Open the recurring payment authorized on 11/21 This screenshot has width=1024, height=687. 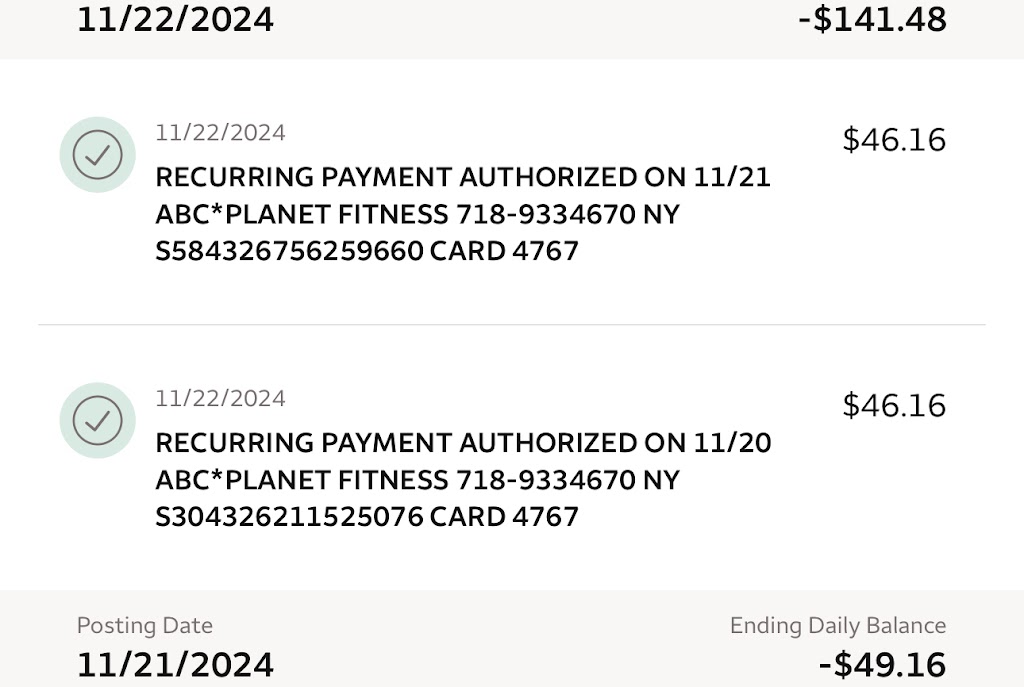(463, 178)
